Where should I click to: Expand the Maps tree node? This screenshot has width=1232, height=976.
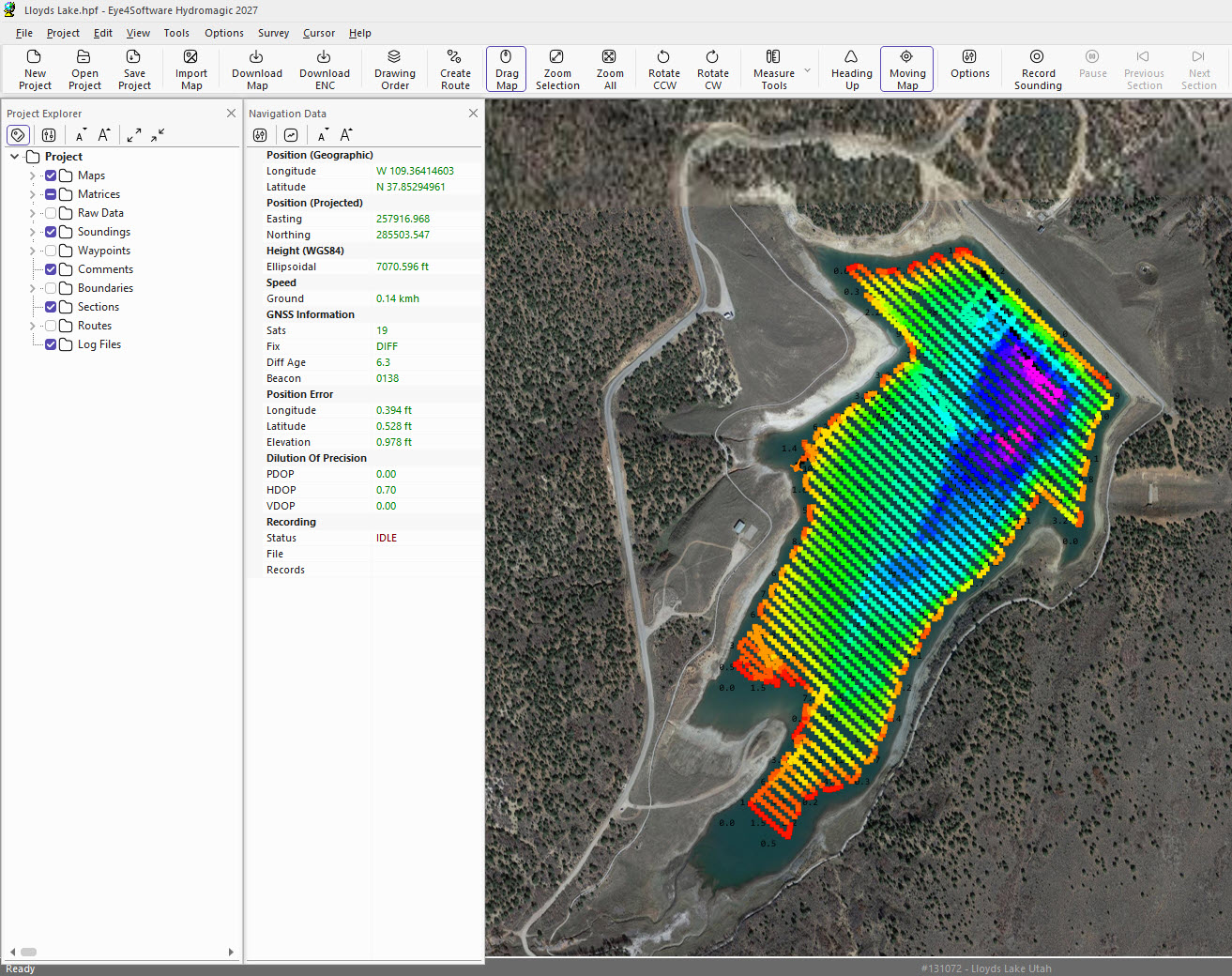coord(32,175)
